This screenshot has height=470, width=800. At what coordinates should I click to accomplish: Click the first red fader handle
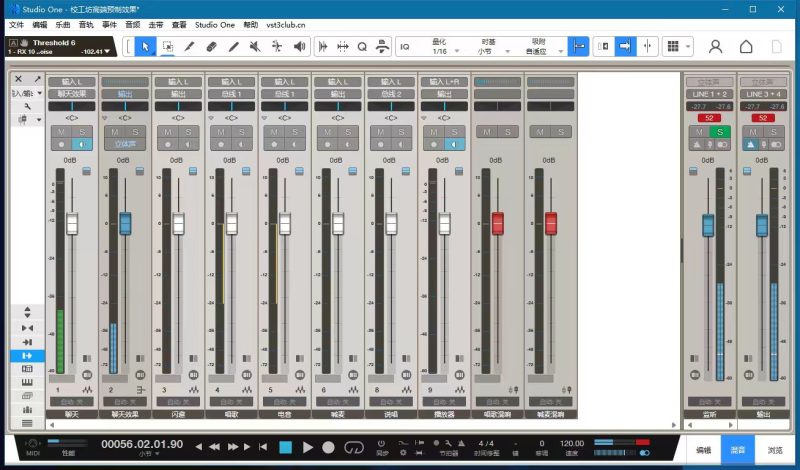pos(498,224)
